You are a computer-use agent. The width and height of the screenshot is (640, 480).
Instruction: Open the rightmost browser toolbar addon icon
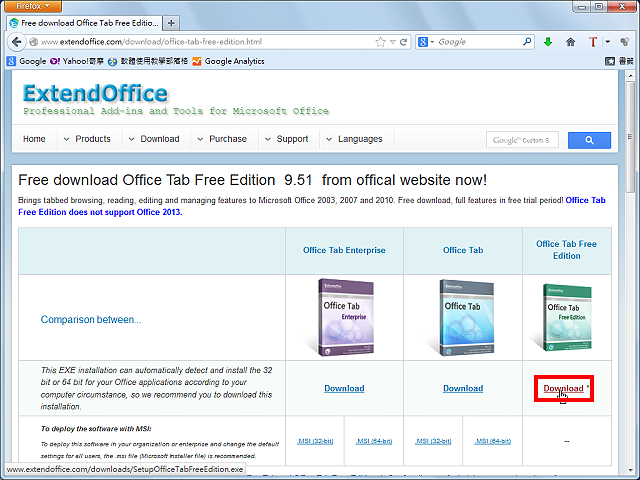[x=624, y=42]
